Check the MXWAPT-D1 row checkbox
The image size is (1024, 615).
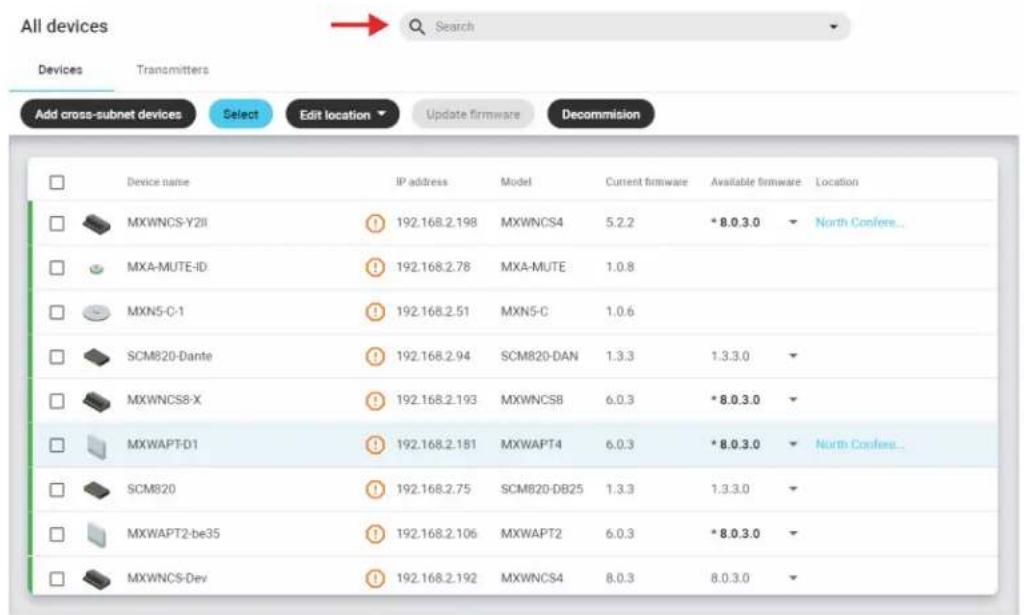click(x=57, y=445)
